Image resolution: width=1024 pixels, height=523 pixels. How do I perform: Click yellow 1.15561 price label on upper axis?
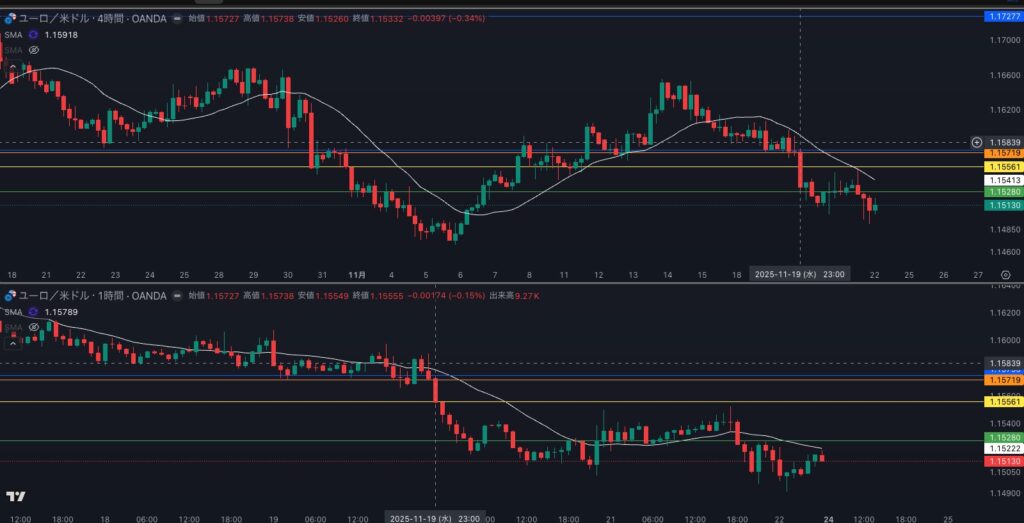(x=1003, y=167)
